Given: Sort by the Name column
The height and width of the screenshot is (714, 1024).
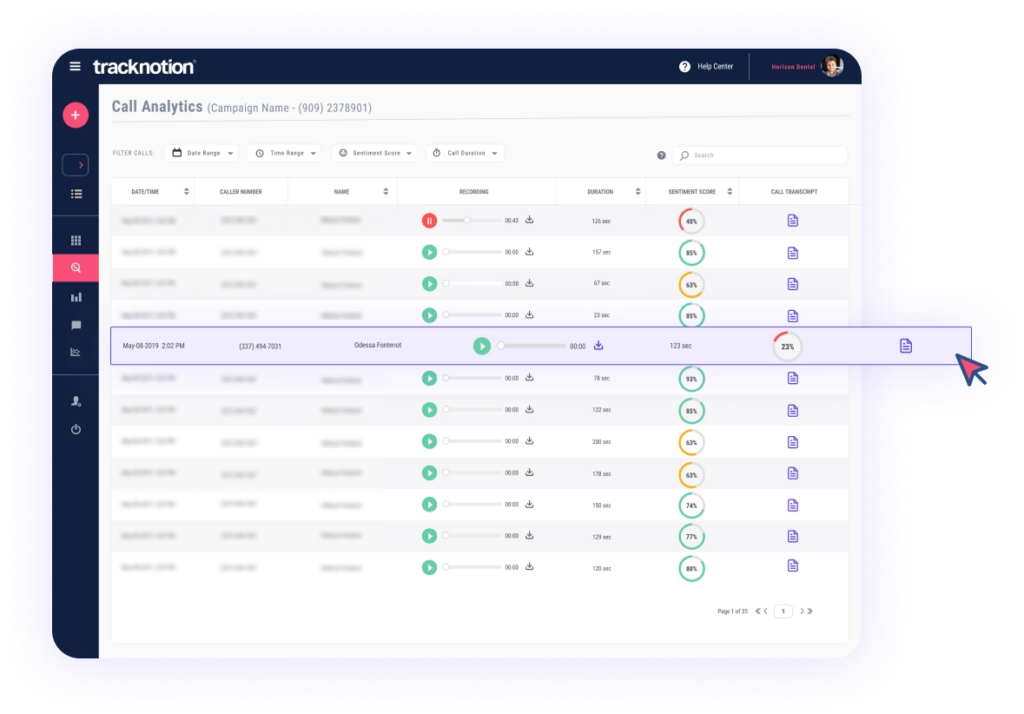Looking at the screenshot, I should point(385,191).
